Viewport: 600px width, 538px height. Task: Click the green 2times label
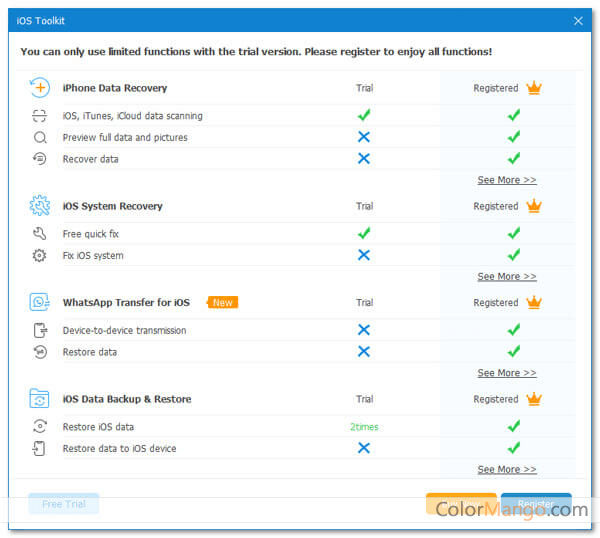(x=364, y=427)
